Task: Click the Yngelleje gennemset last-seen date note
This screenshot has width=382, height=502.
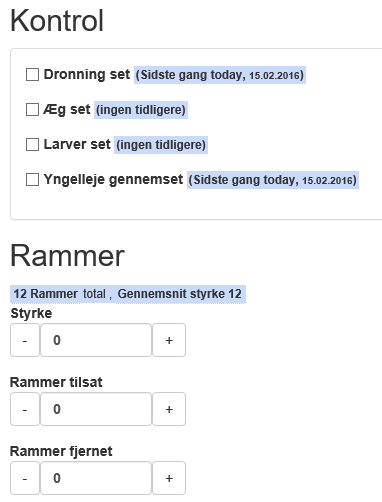Action: 273,180
